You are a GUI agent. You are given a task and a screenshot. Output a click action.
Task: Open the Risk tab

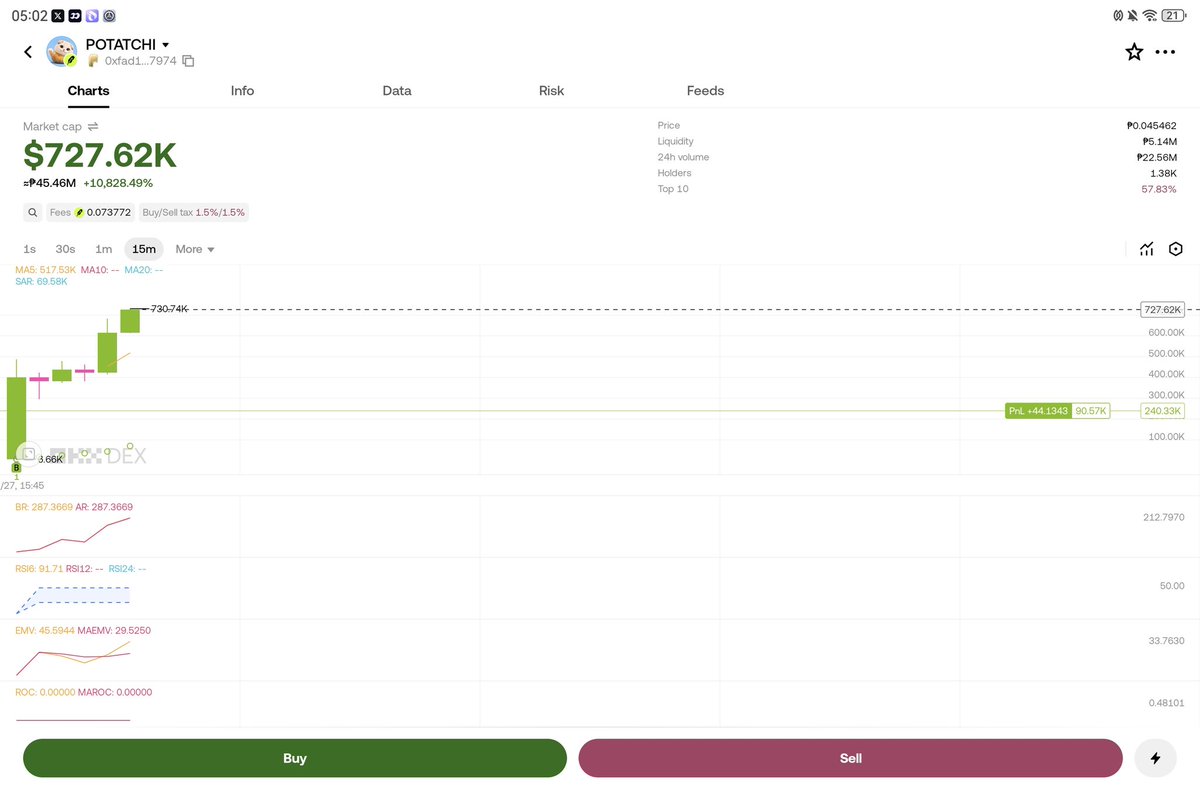[551, 90]
